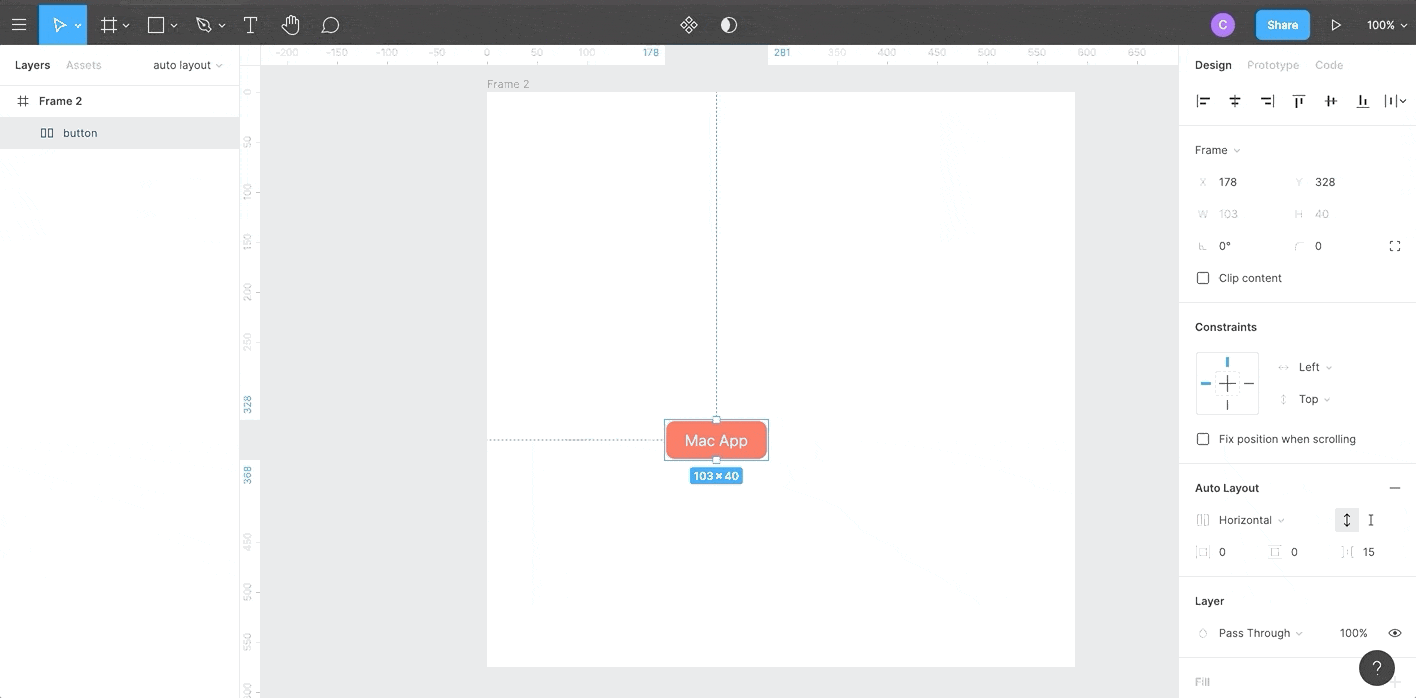Align bottom icon in Design panel
This screenshot has width=1416, height=698.
tap(1362, 101)
